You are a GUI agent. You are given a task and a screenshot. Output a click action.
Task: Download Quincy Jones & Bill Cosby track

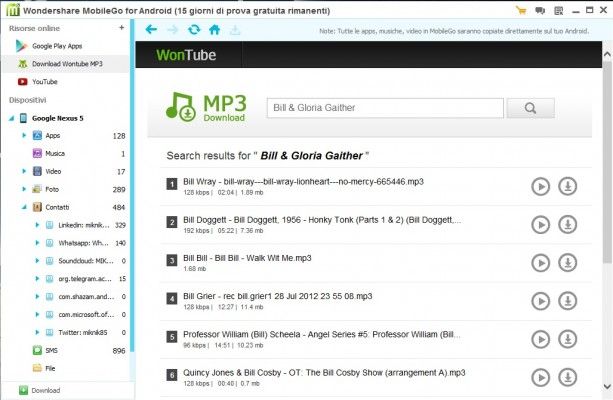click(568, 377)
